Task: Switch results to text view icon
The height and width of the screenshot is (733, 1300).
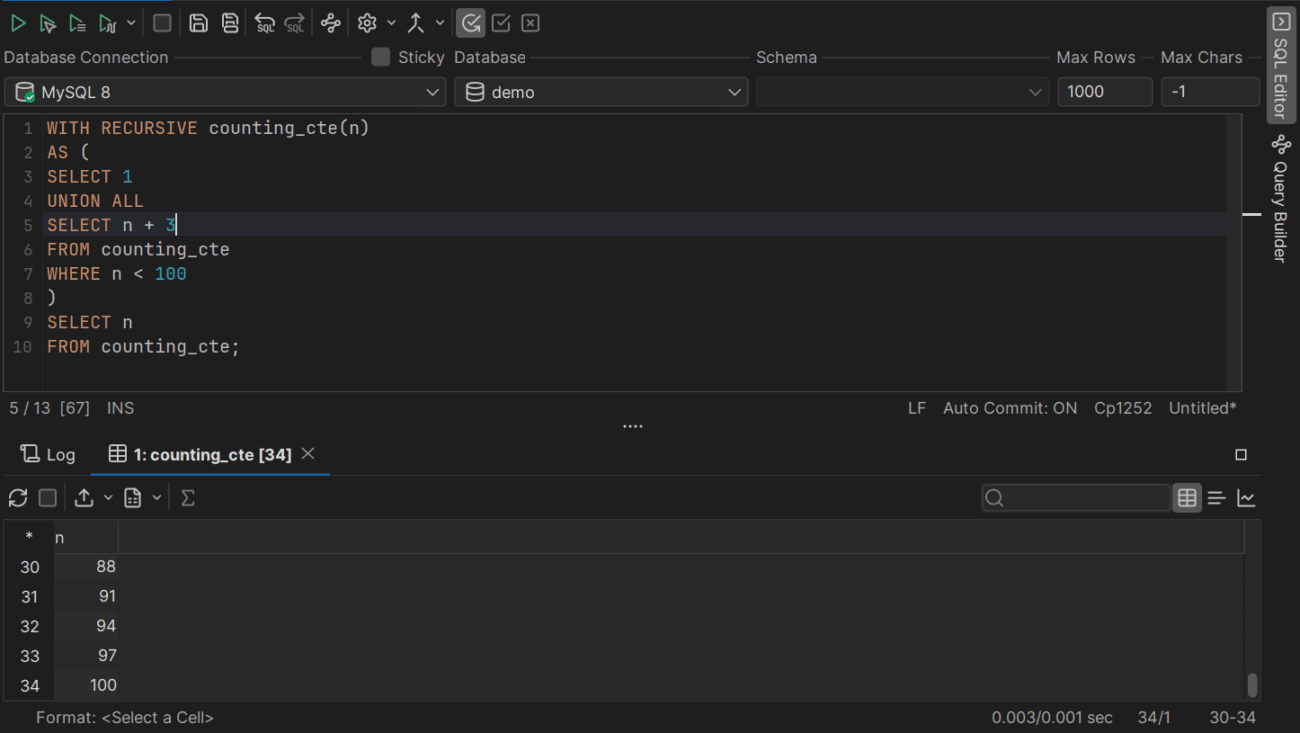Action: tap(1216, 497)
